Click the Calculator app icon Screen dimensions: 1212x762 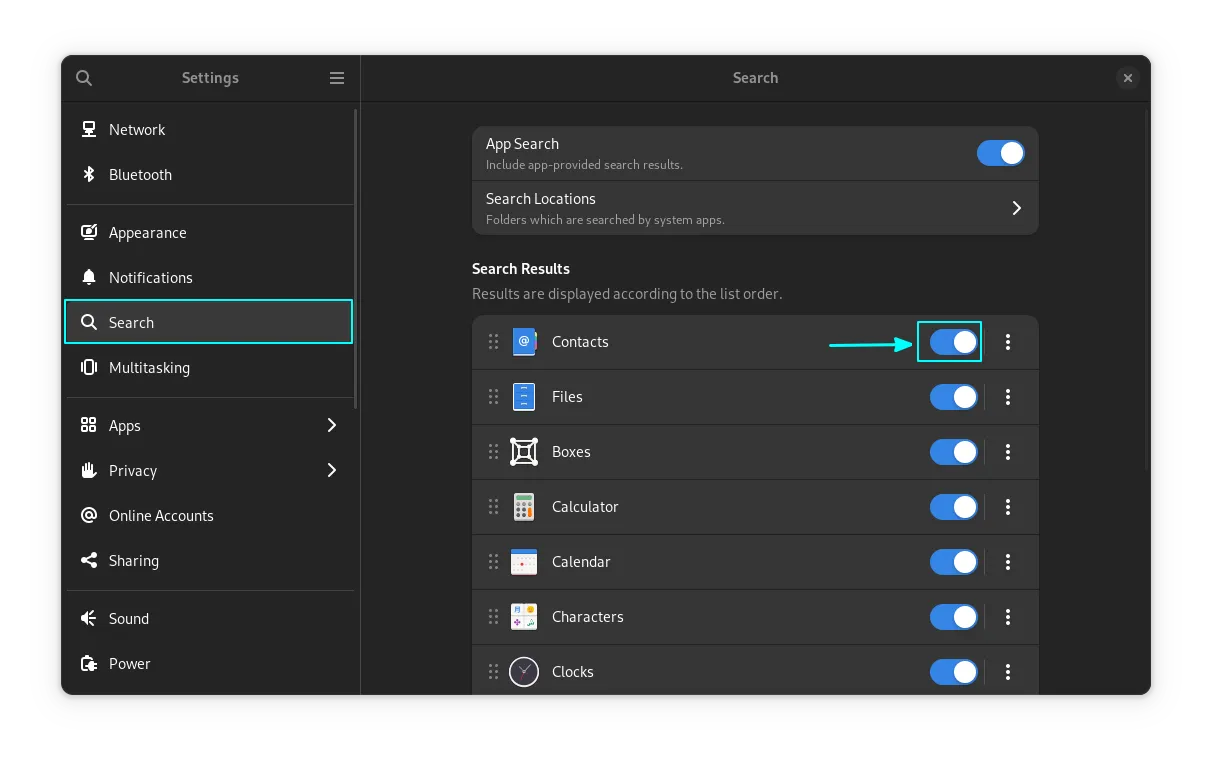(524, 507)
